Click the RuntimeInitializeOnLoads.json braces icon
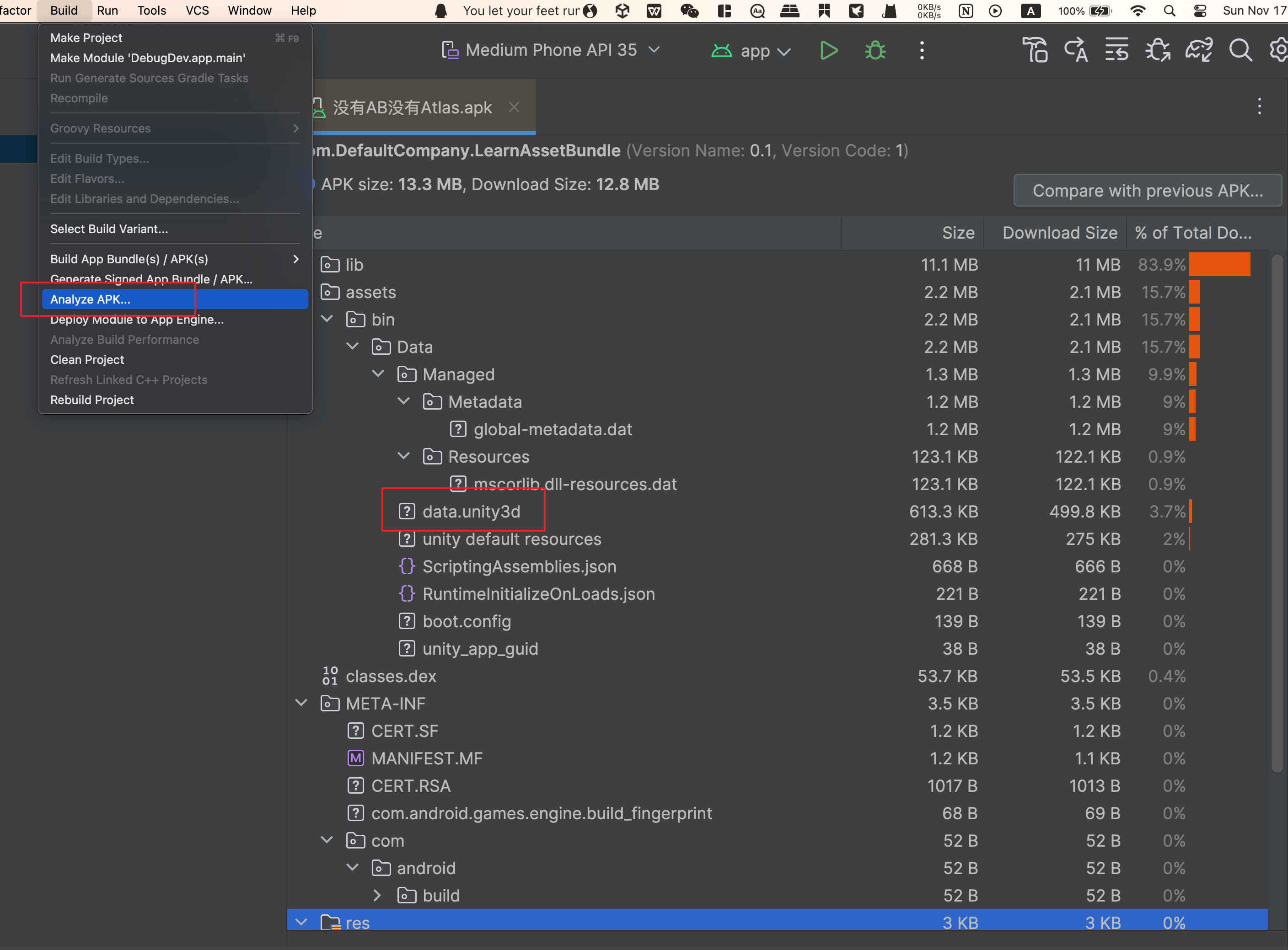The height and width of the screenshot is (950, 1288). 407,593
